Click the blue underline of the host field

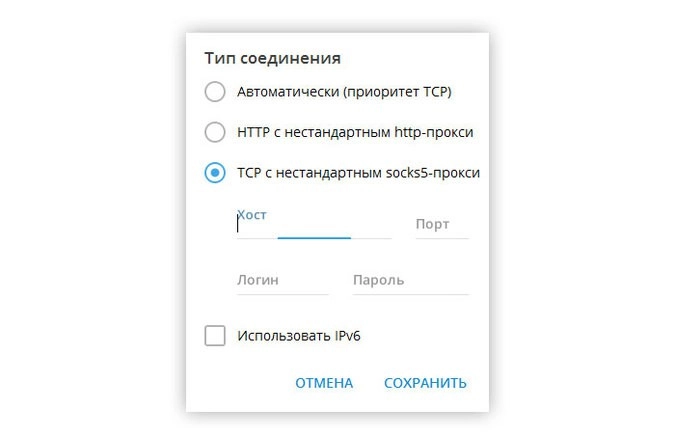pyautogui.click(x=313, y=238)
